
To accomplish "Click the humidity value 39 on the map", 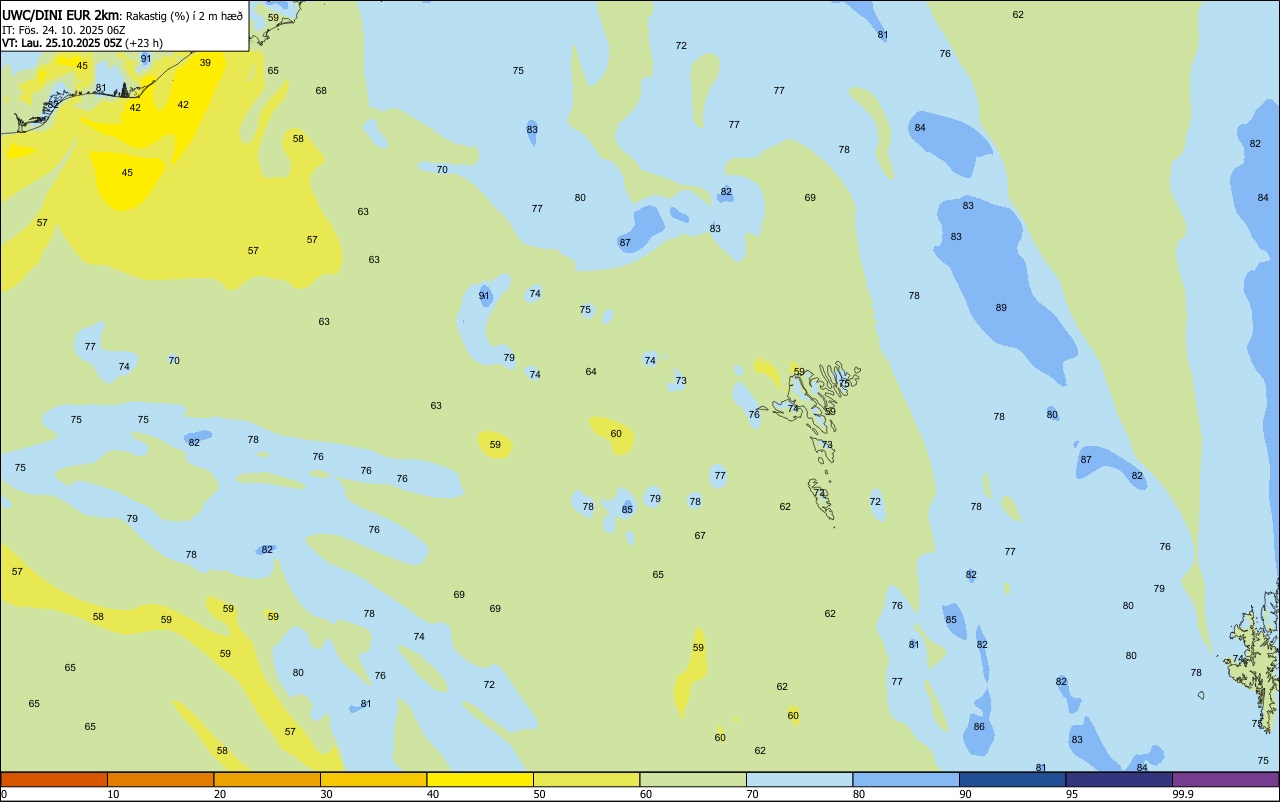I will (205, 62).
